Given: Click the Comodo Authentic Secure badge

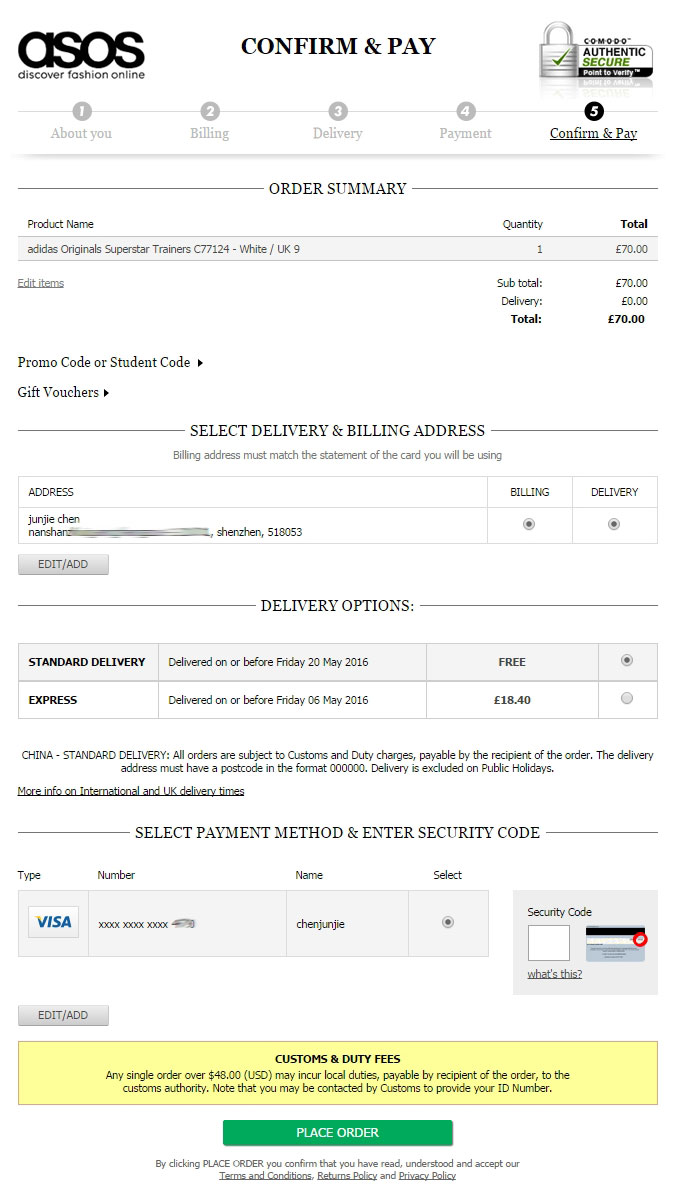Looking at the screenshot, I should click(x=597, y=58).
